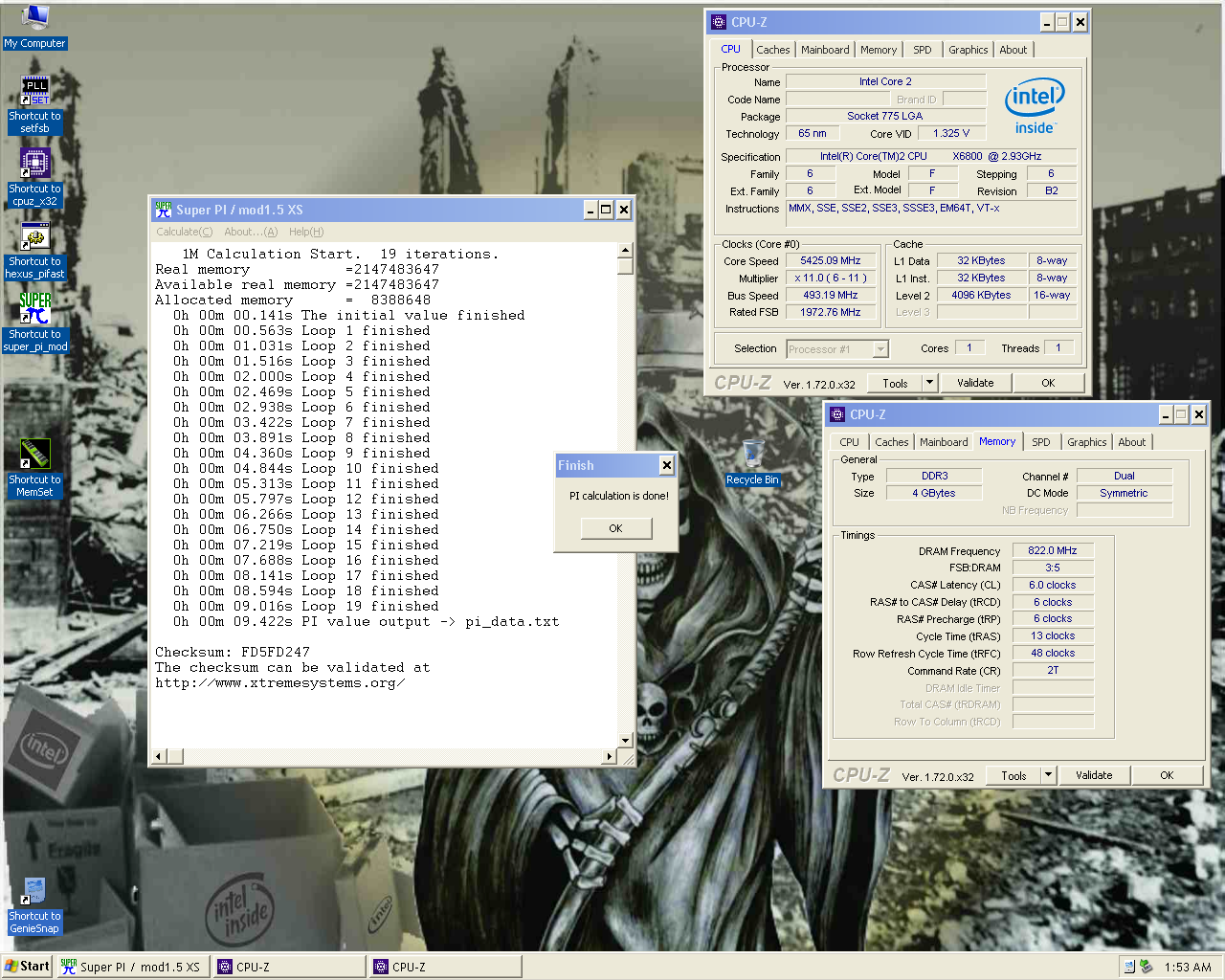Click right arrow of Super PI horizontal scrollbar
1225x980 pixels.
[609, 756]
